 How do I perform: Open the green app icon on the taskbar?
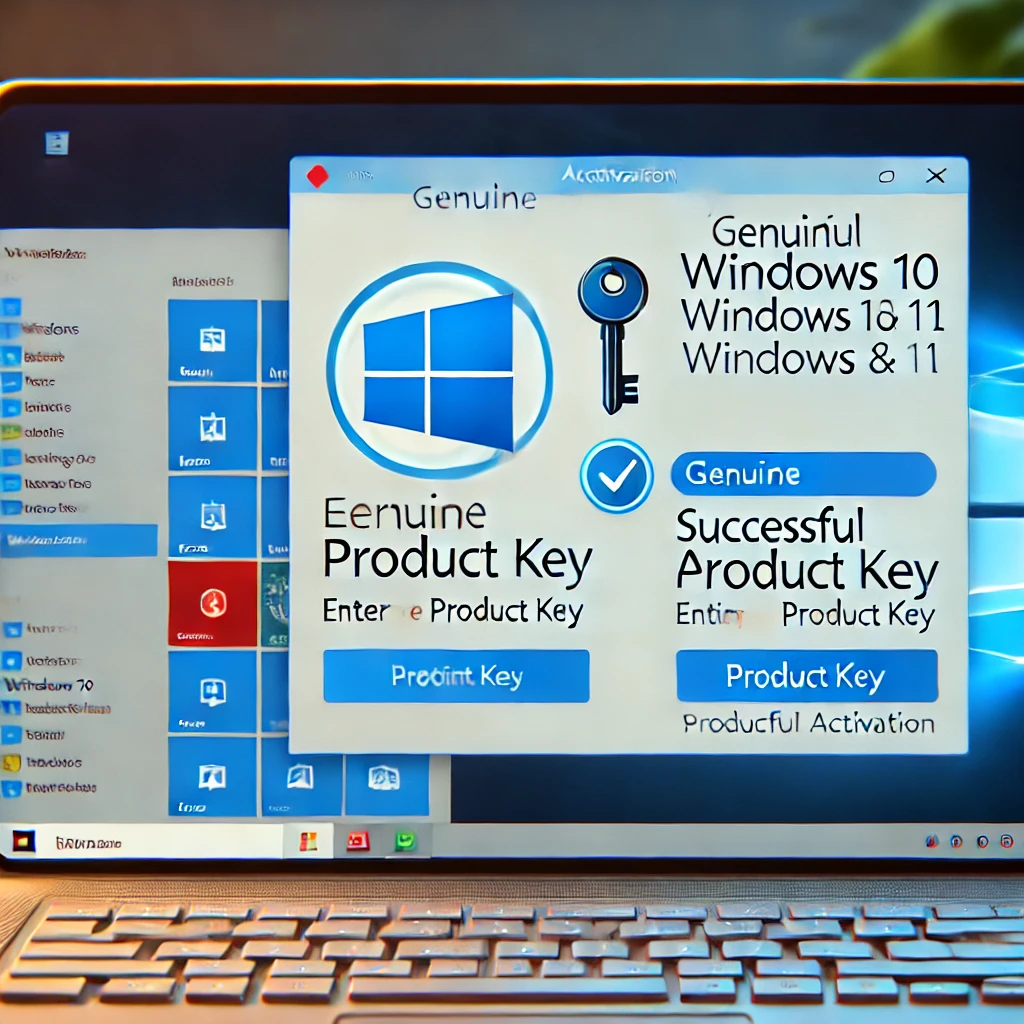tap(405, 841)
